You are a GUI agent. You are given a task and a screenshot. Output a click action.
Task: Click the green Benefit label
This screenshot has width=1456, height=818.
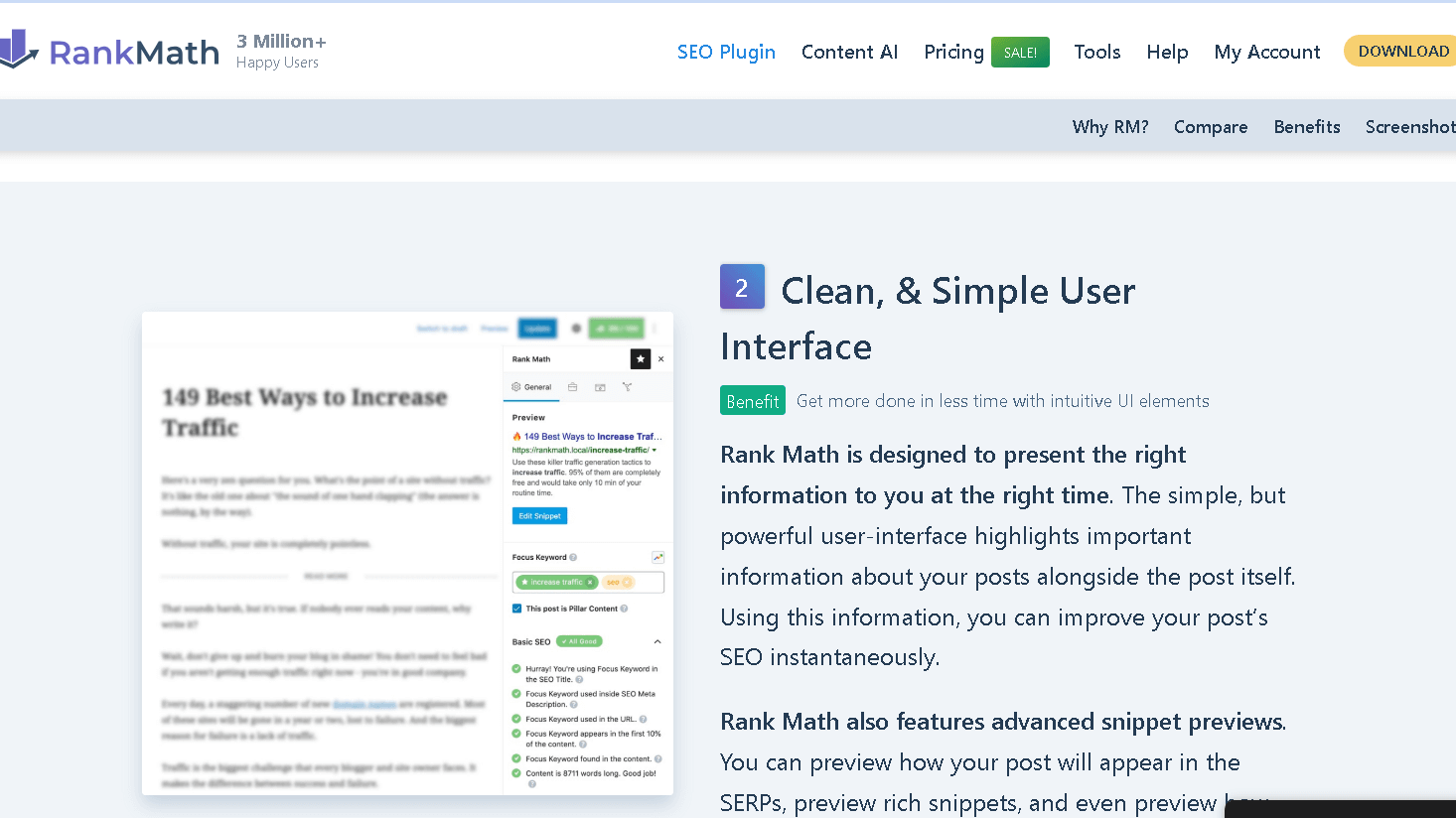pyautogui.click(x=753, y=400)
